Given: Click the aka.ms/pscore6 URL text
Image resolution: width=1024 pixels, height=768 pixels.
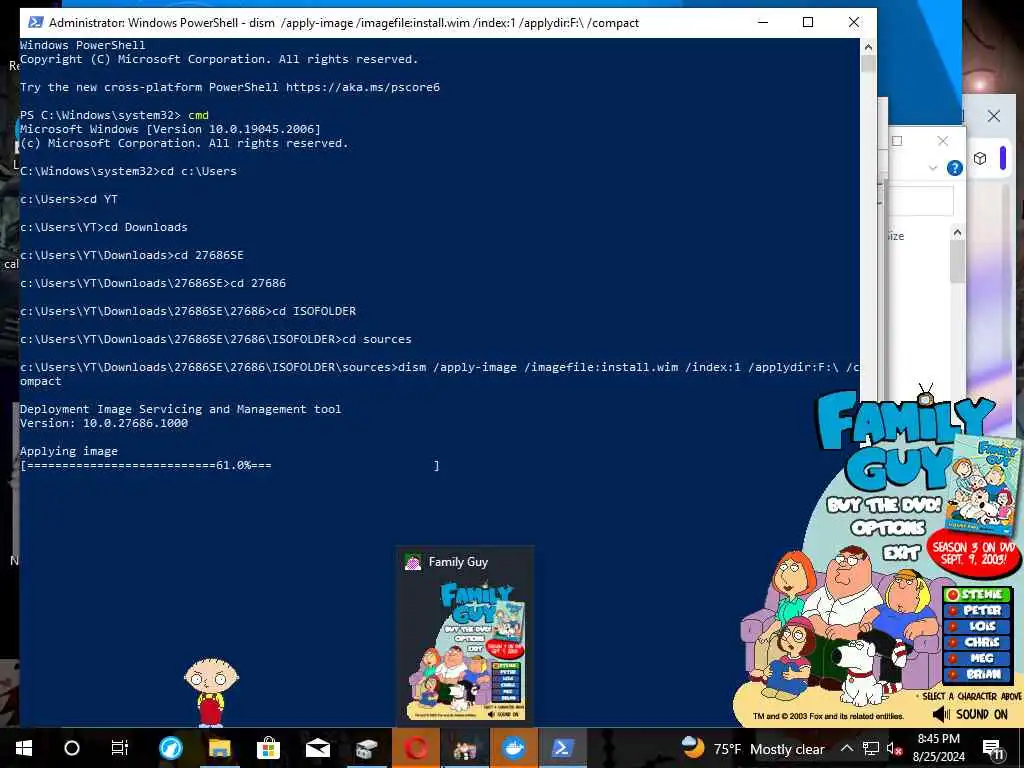Looking at the screenshot, I should pyautogui.click(x=362, y=87).
